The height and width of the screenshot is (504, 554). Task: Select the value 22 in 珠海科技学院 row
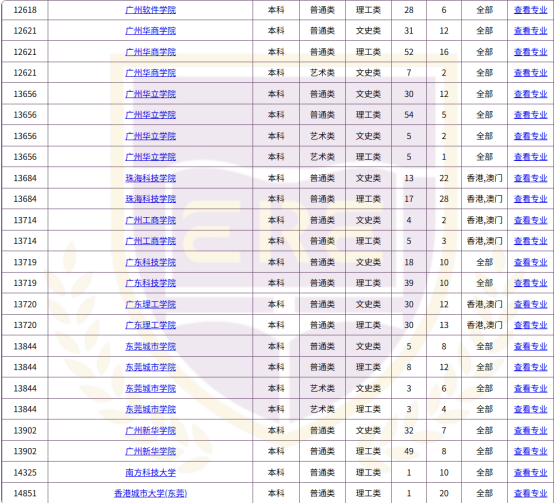click(444, 178)
